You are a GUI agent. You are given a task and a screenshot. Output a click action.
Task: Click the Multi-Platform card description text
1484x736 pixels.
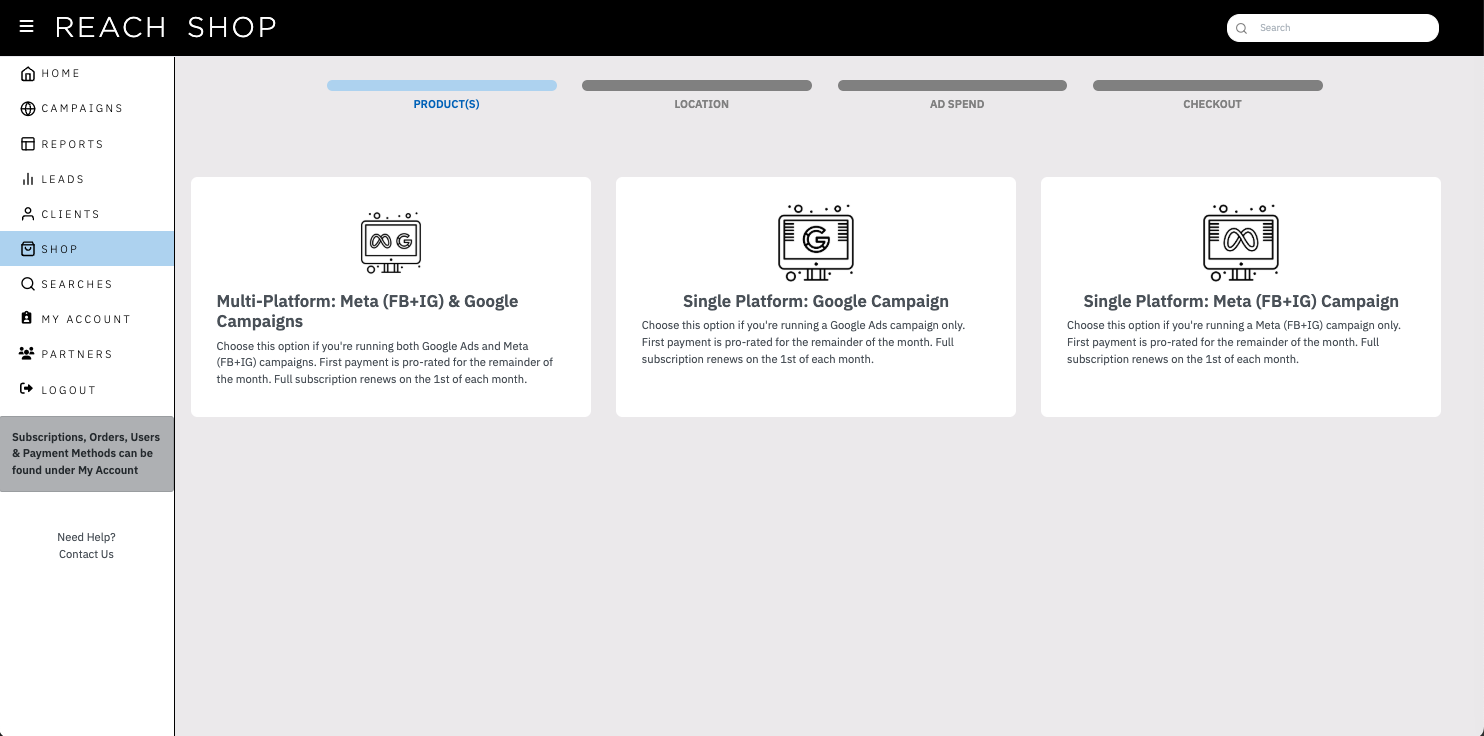click(385, 363)
